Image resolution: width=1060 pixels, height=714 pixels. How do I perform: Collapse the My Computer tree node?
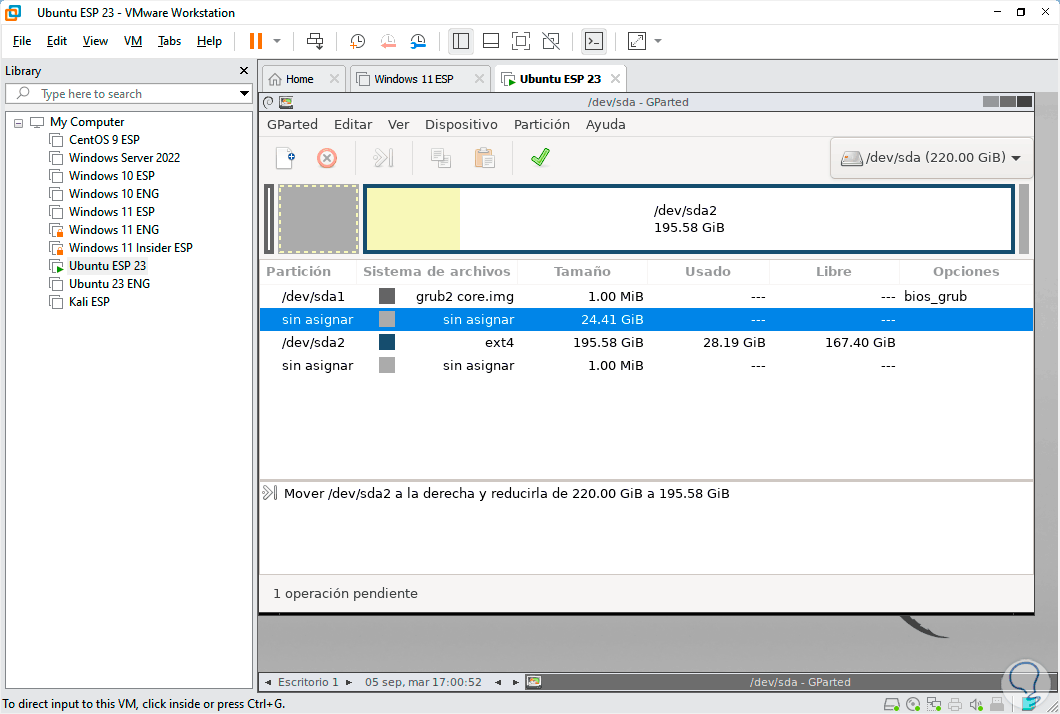(x=18, y=123)
